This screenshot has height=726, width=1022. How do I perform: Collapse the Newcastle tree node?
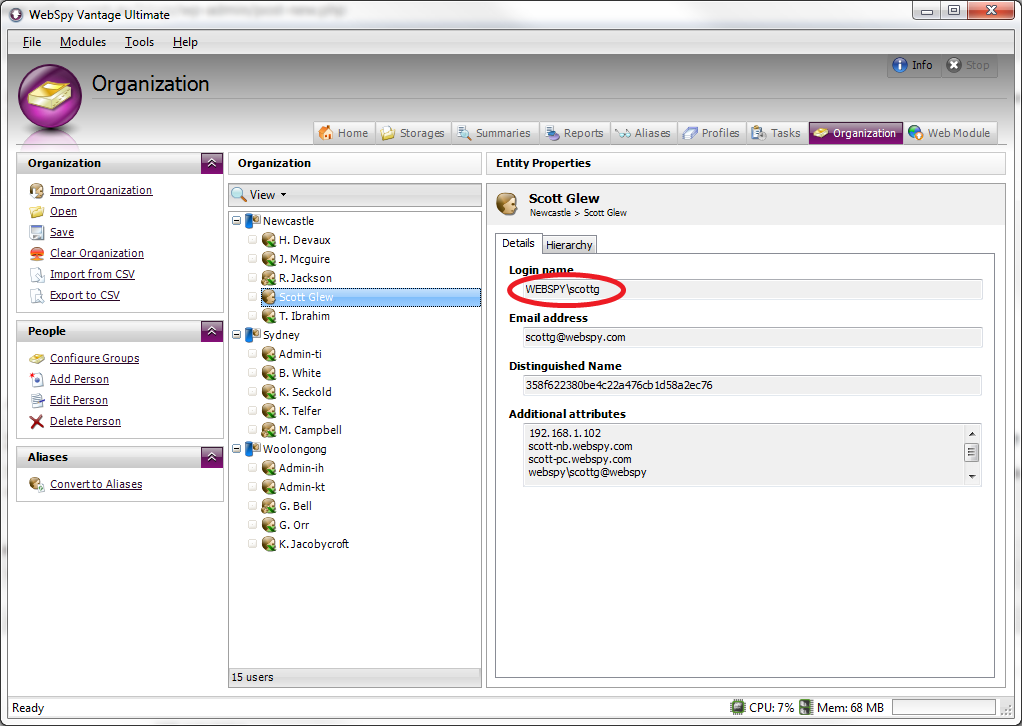pos(237,221)
